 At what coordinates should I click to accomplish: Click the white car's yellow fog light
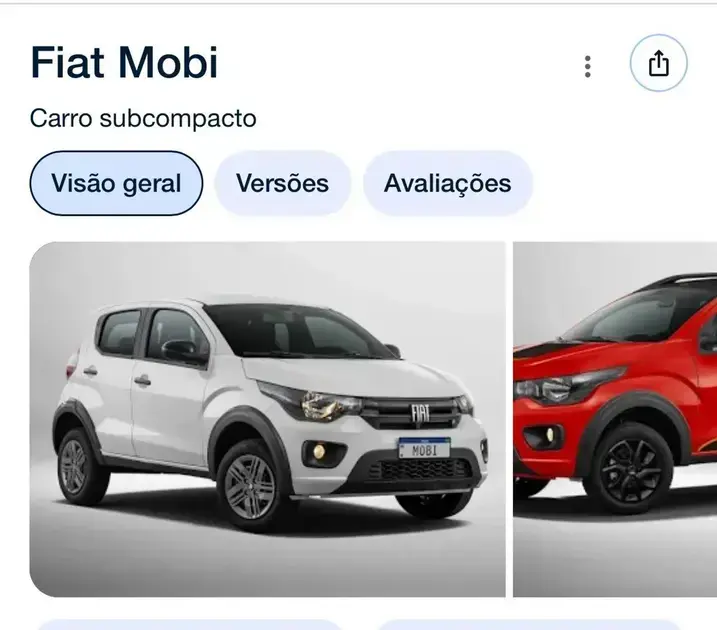pos(319,452)
